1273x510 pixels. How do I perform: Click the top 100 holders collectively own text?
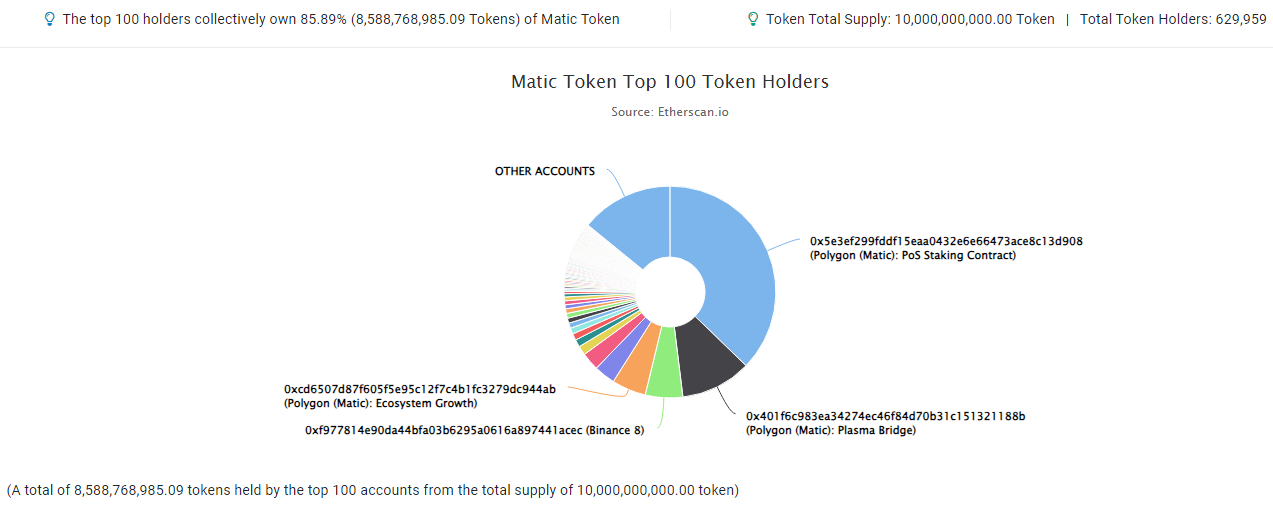point(340,19)
